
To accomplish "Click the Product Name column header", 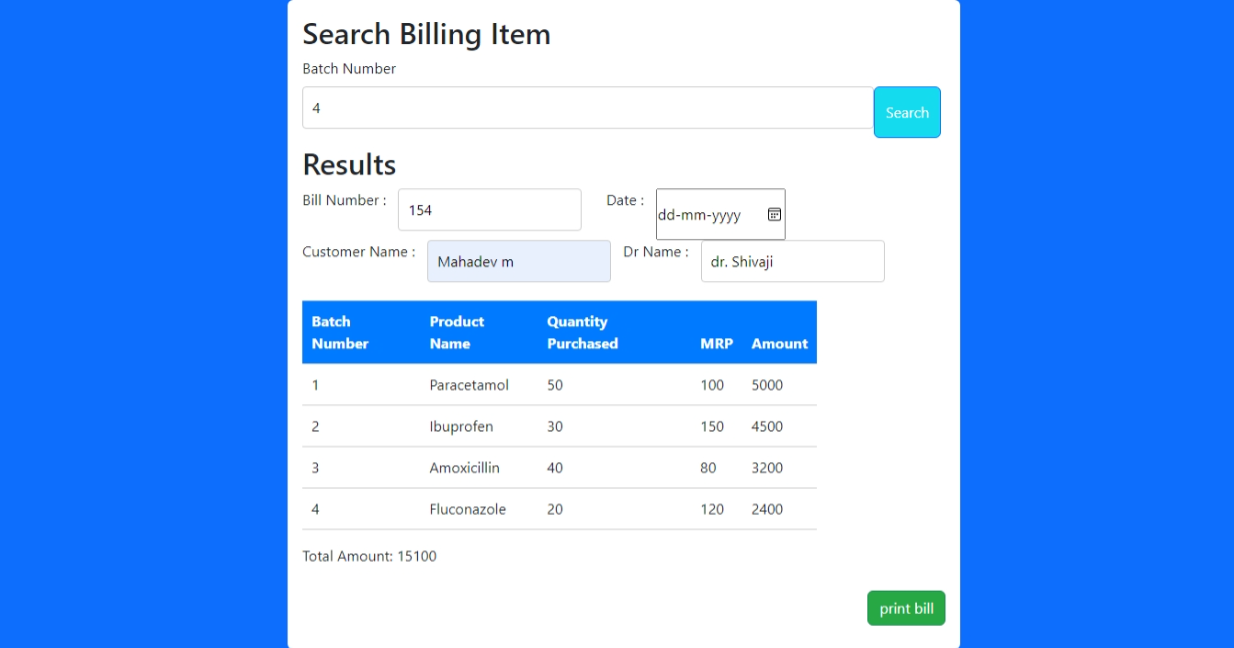I will click(x=457, y=332).
